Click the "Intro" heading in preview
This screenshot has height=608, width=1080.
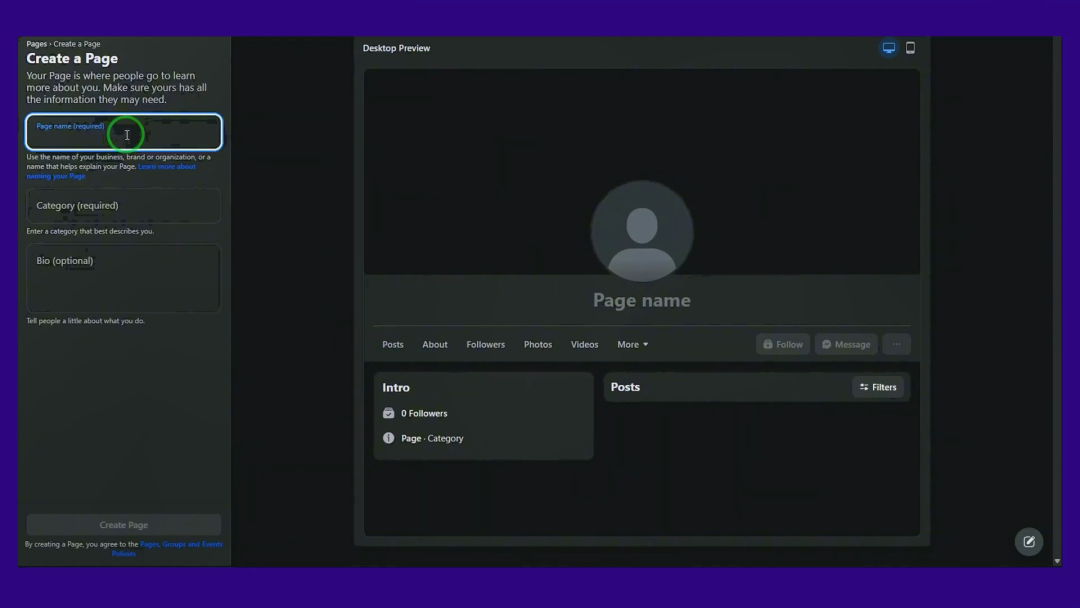click(396, 388)
